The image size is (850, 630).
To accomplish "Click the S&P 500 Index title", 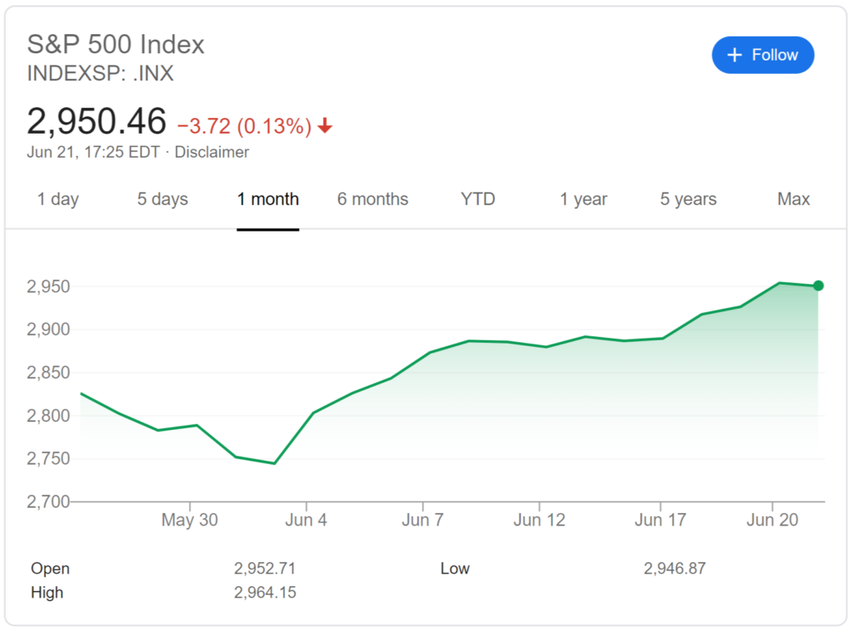I will point(116,44).
